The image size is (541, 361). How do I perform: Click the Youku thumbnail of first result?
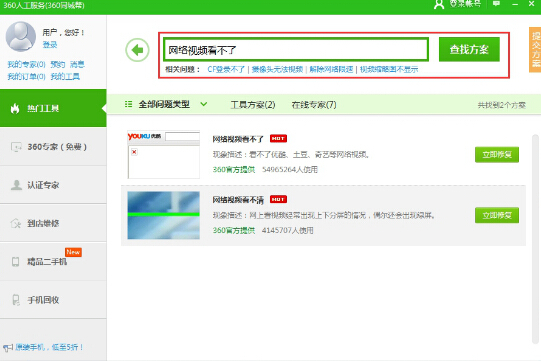coord(164,154)
